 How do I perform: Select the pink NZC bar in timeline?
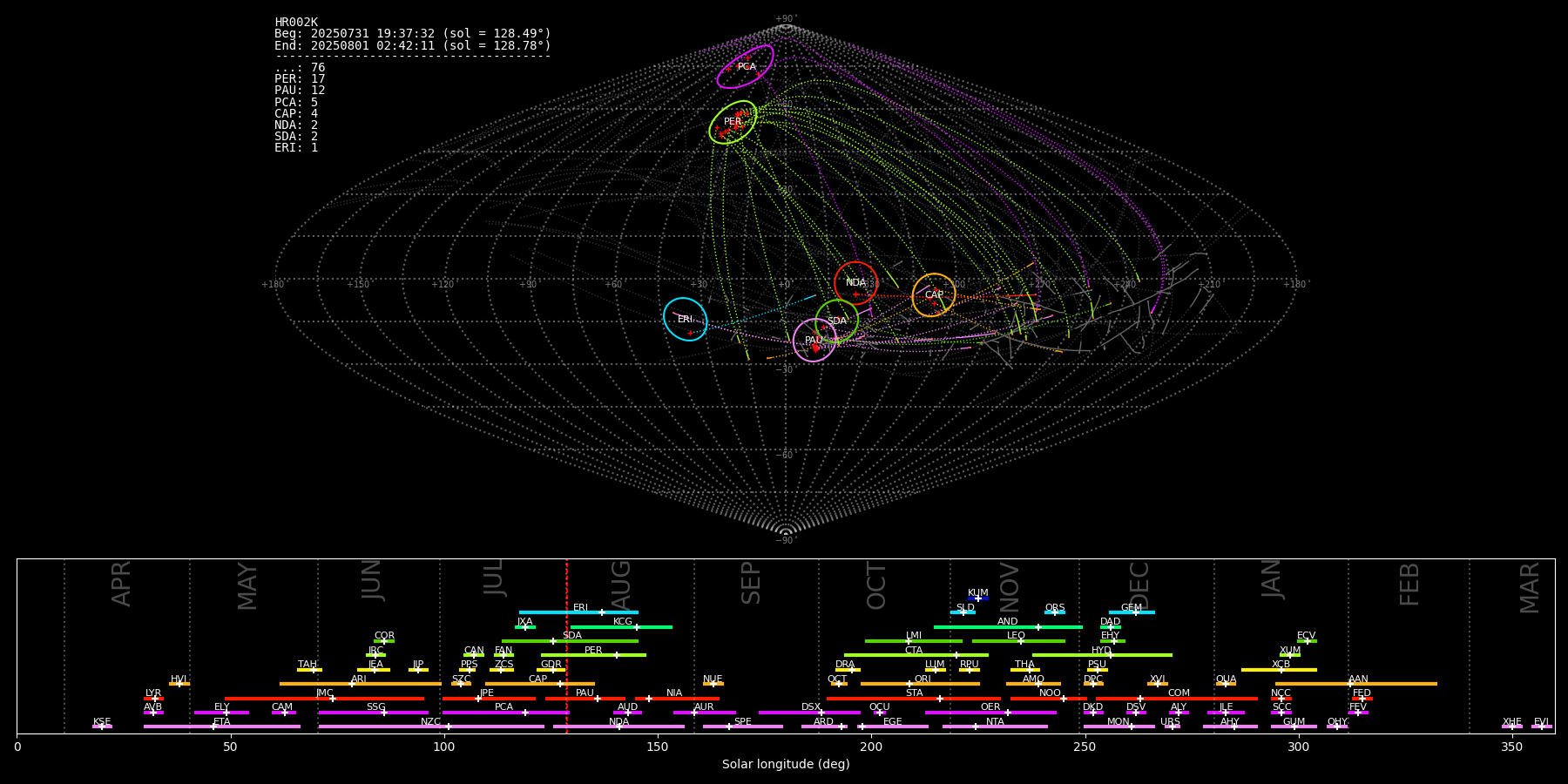431,727
